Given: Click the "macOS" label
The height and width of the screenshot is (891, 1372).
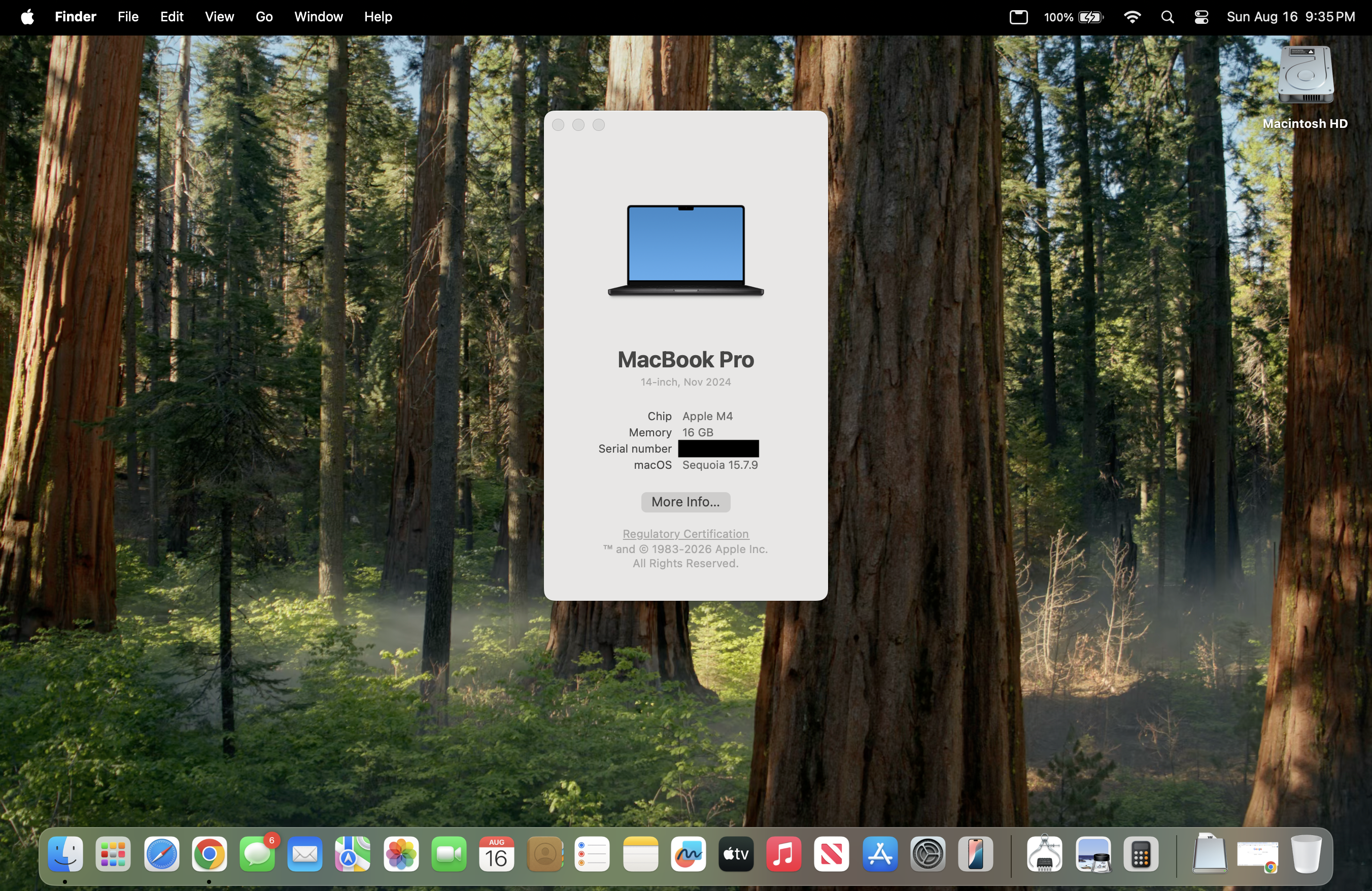Looking at the screenshot, I should tap(653, 465).
